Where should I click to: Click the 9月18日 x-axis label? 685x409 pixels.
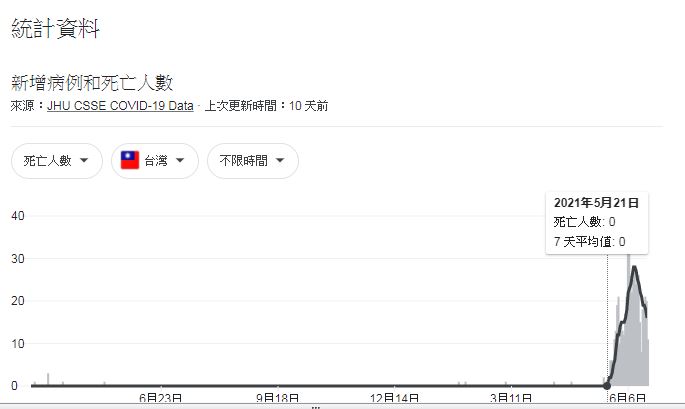(277, 398)
